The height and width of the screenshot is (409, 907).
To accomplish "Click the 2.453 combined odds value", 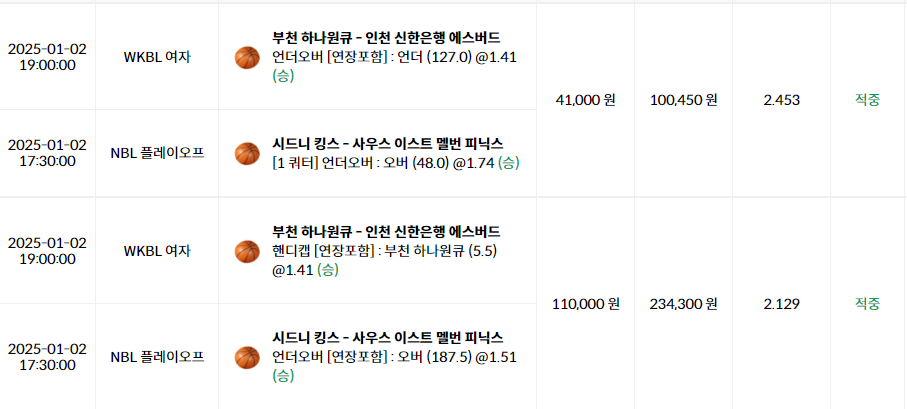I will click(781, 100).
